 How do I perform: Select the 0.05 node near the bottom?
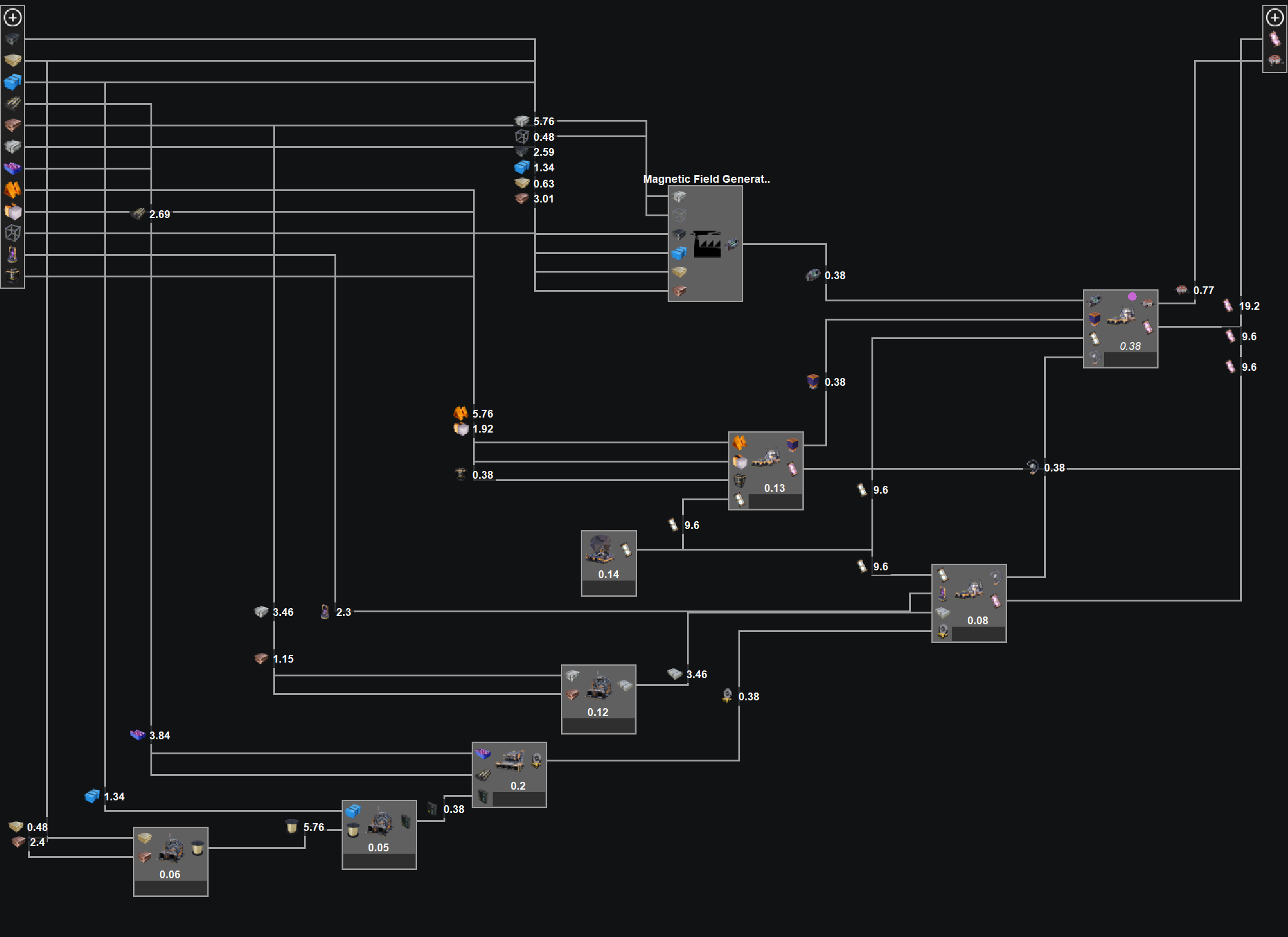tap(379, 834)
